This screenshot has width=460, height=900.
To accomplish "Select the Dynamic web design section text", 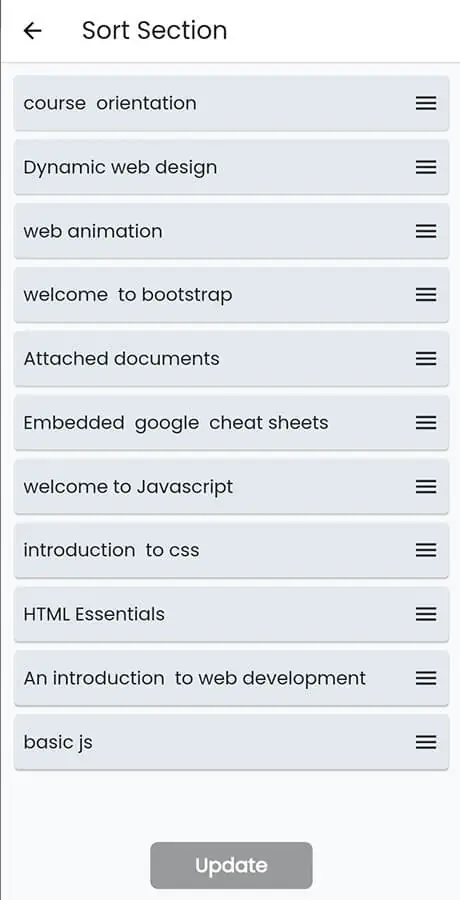I will tap(120, 168).
